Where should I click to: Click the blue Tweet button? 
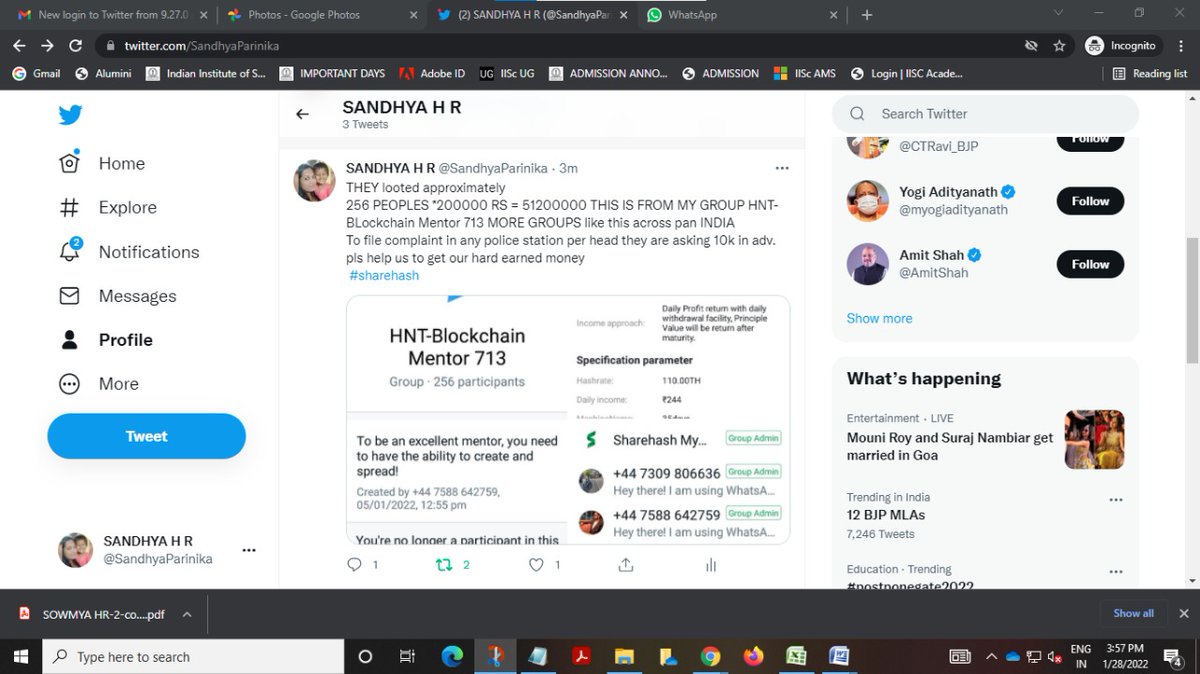pos(146,436)
